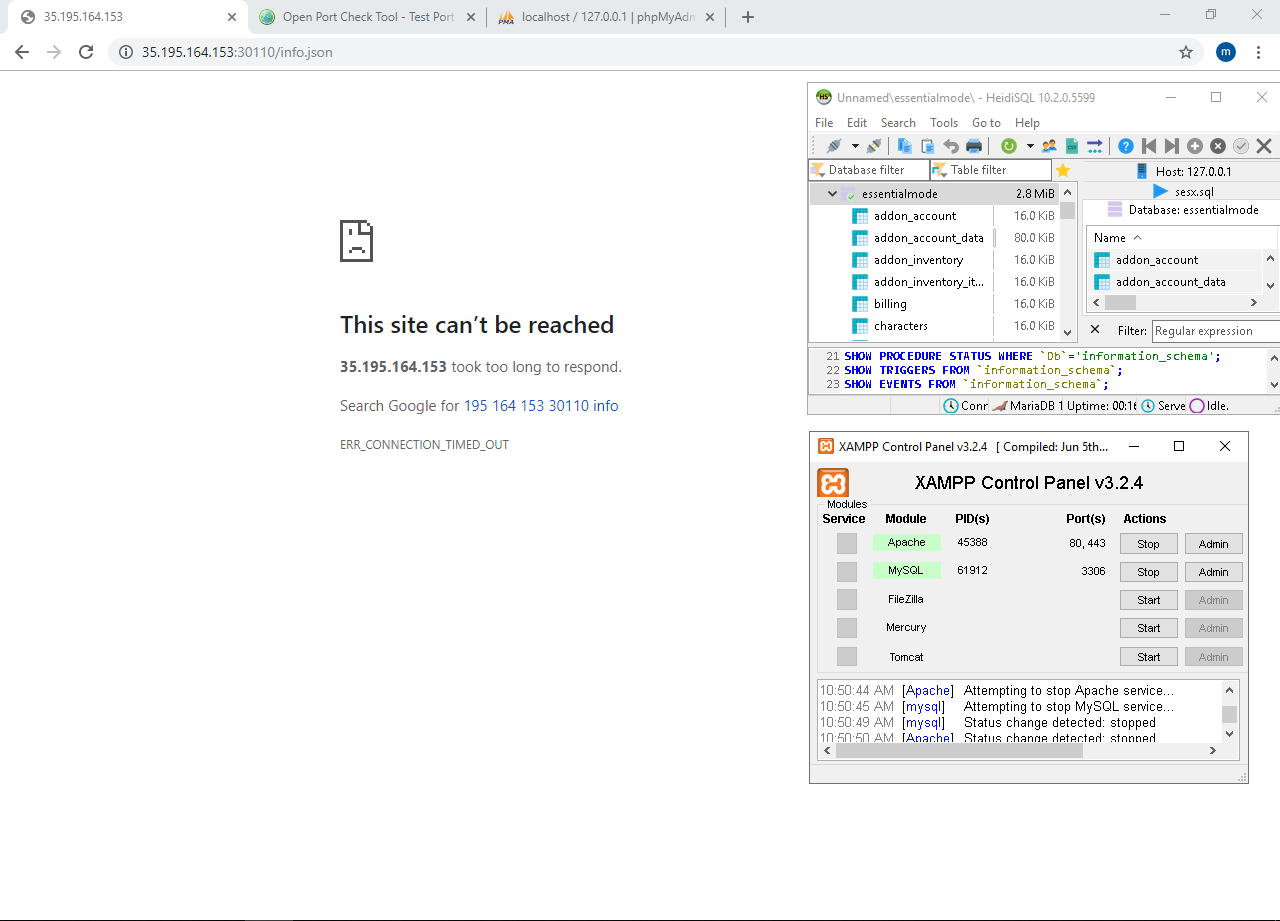The height and width of the screenshot is (921, 1280).
Task: Reload the timed-out browser page
Action: pos(86,52)
